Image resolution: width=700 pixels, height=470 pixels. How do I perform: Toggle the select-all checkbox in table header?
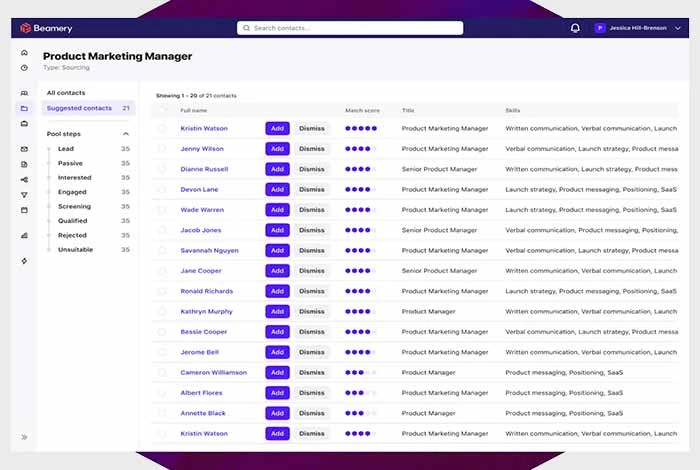162,110
